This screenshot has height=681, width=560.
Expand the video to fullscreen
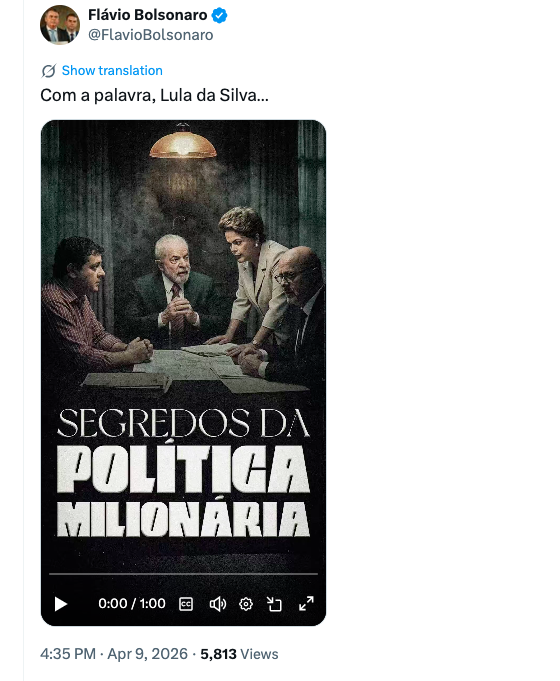[x=306, y=603]
